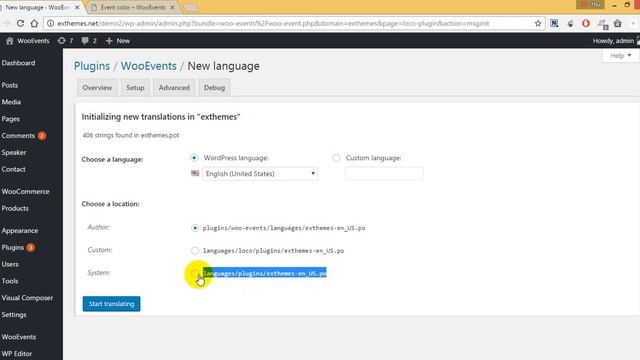Select the Custom language radio button

tap(336, 158)
